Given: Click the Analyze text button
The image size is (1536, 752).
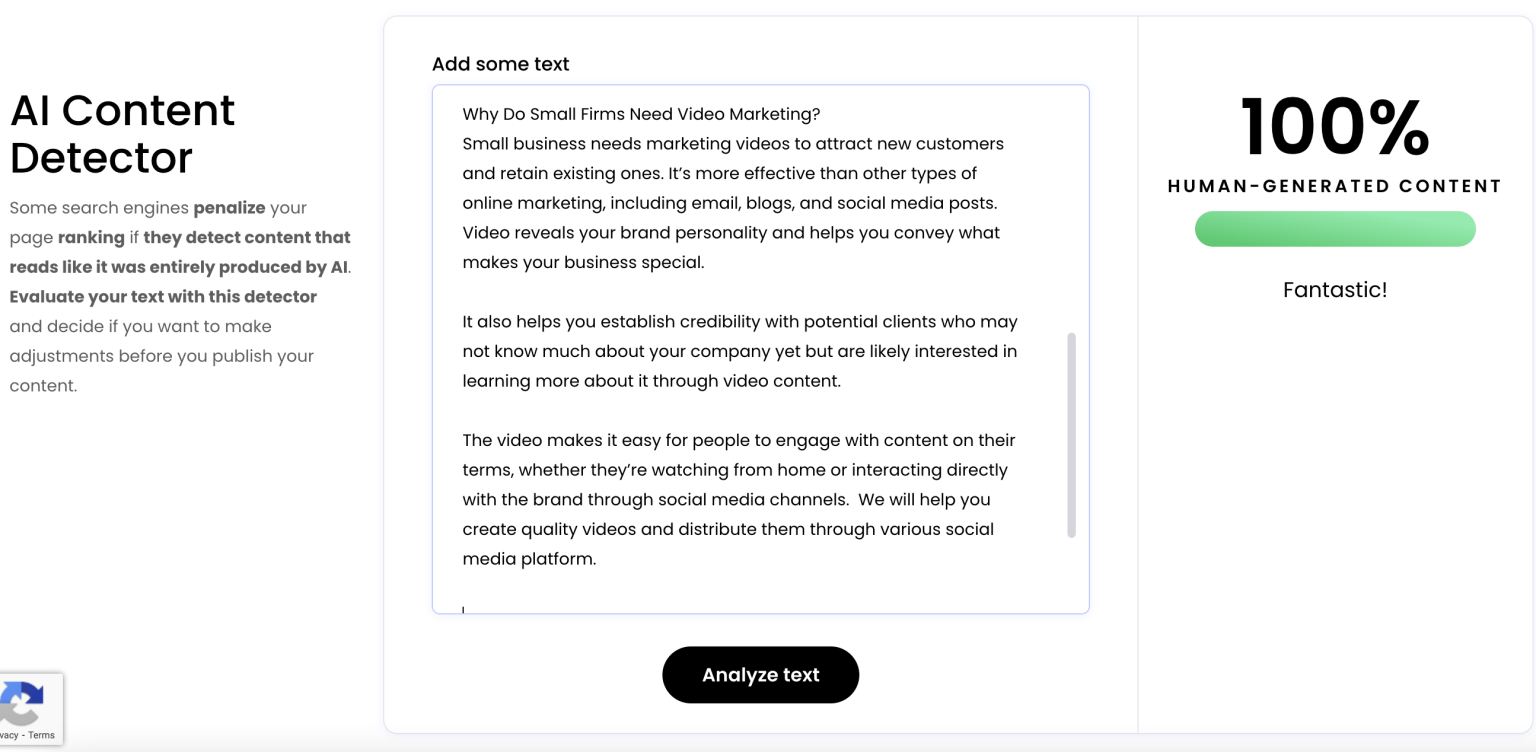Looking at the screenshot, I should tap(760, 675).
